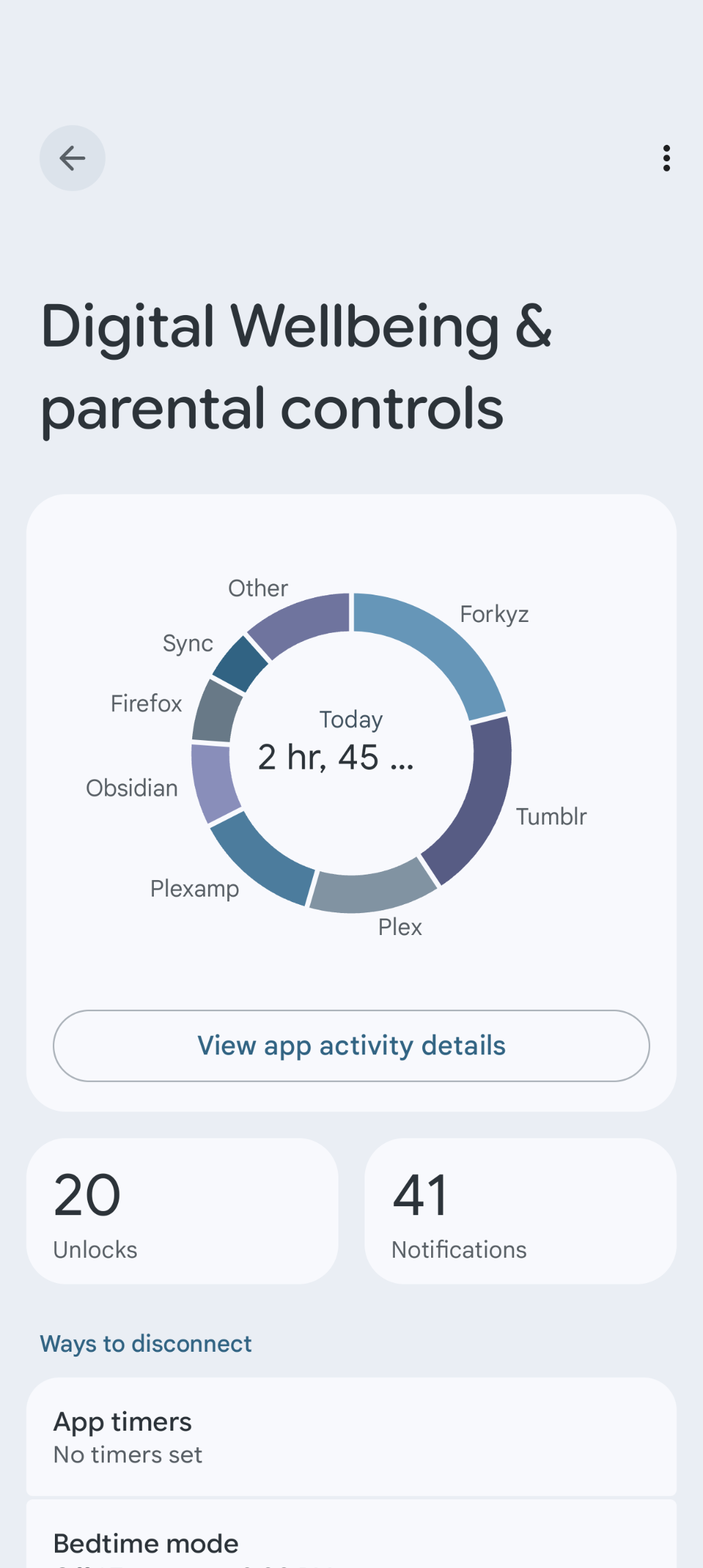Image resolution: width=703 pixels, height=1568 pixels.
Task: Select the Obsidian usage segment
Action: click(x=213, y=783)
